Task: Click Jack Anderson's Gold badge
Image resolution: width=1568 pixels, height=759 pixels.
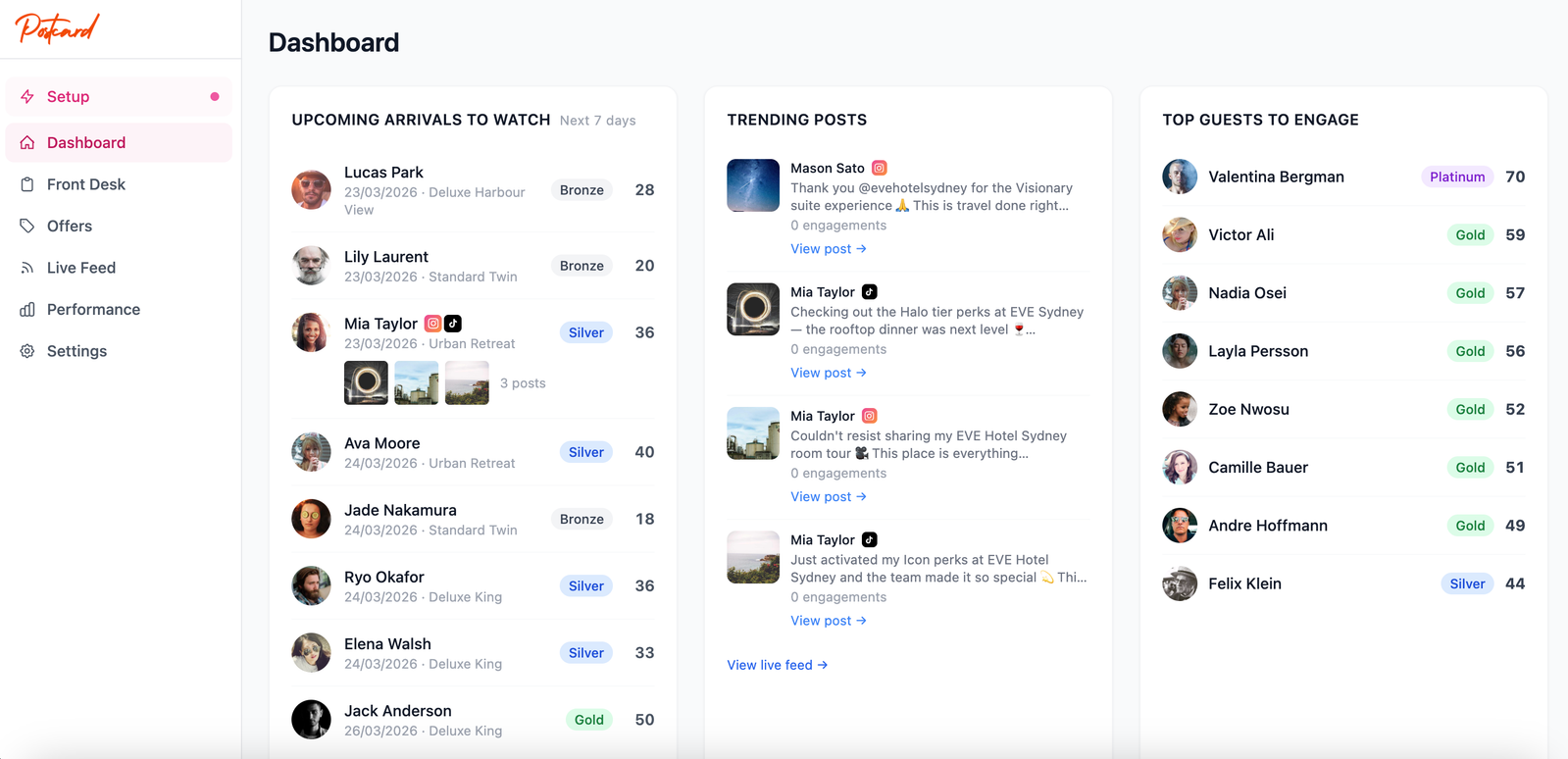Action: [589, 720]
